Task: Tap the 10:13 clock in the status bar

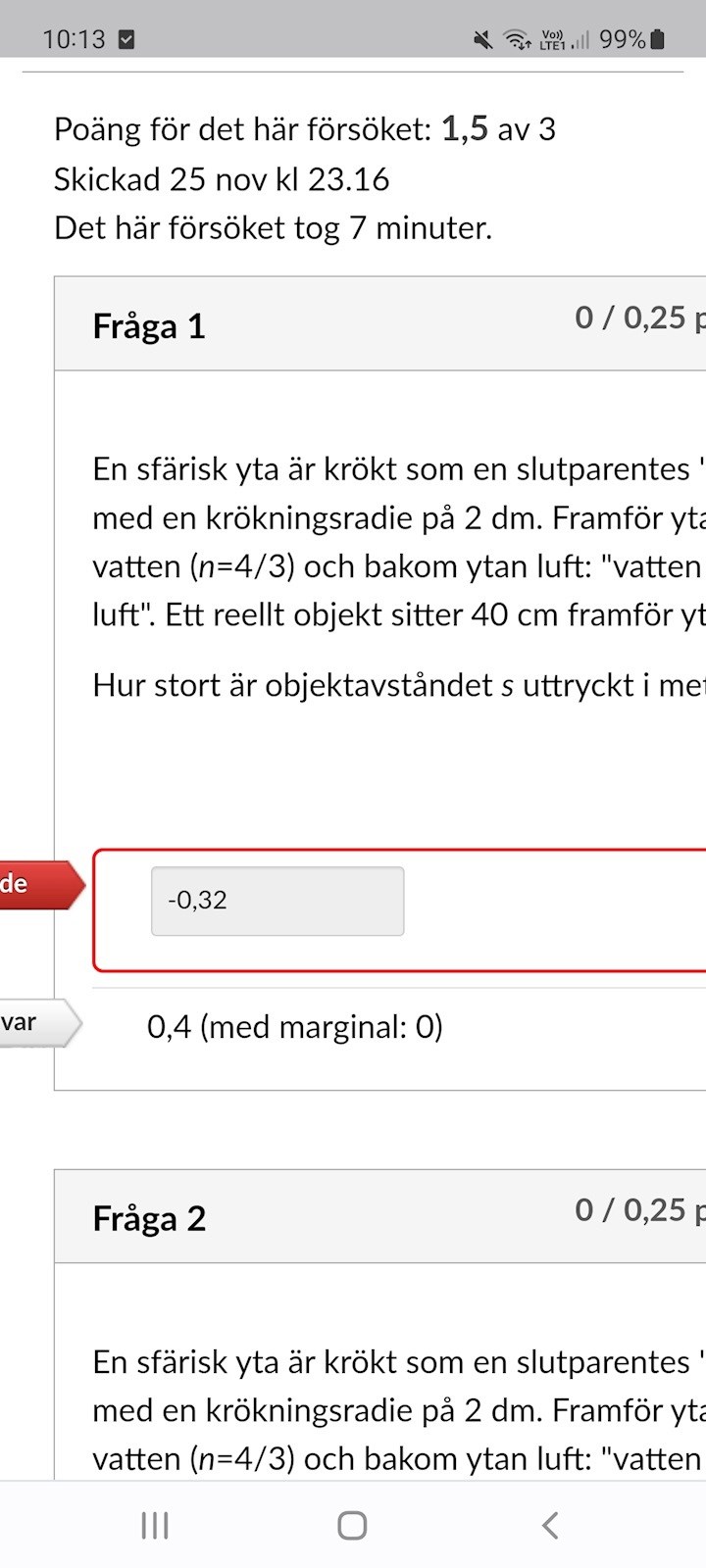Action: click(x=74, y=39)
